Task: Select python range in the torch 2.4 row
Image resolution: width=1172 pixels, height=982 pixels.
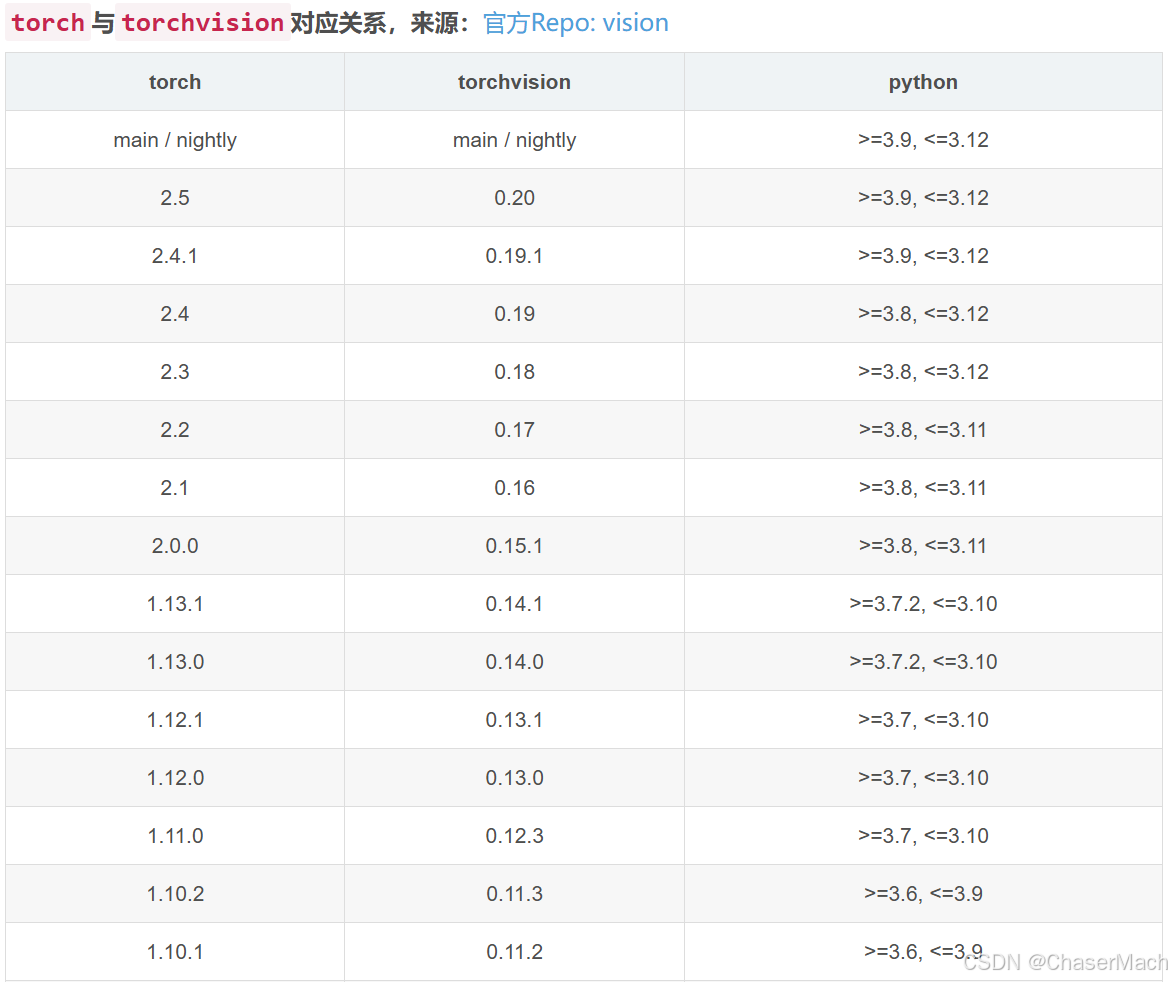Action: [923, 314]
